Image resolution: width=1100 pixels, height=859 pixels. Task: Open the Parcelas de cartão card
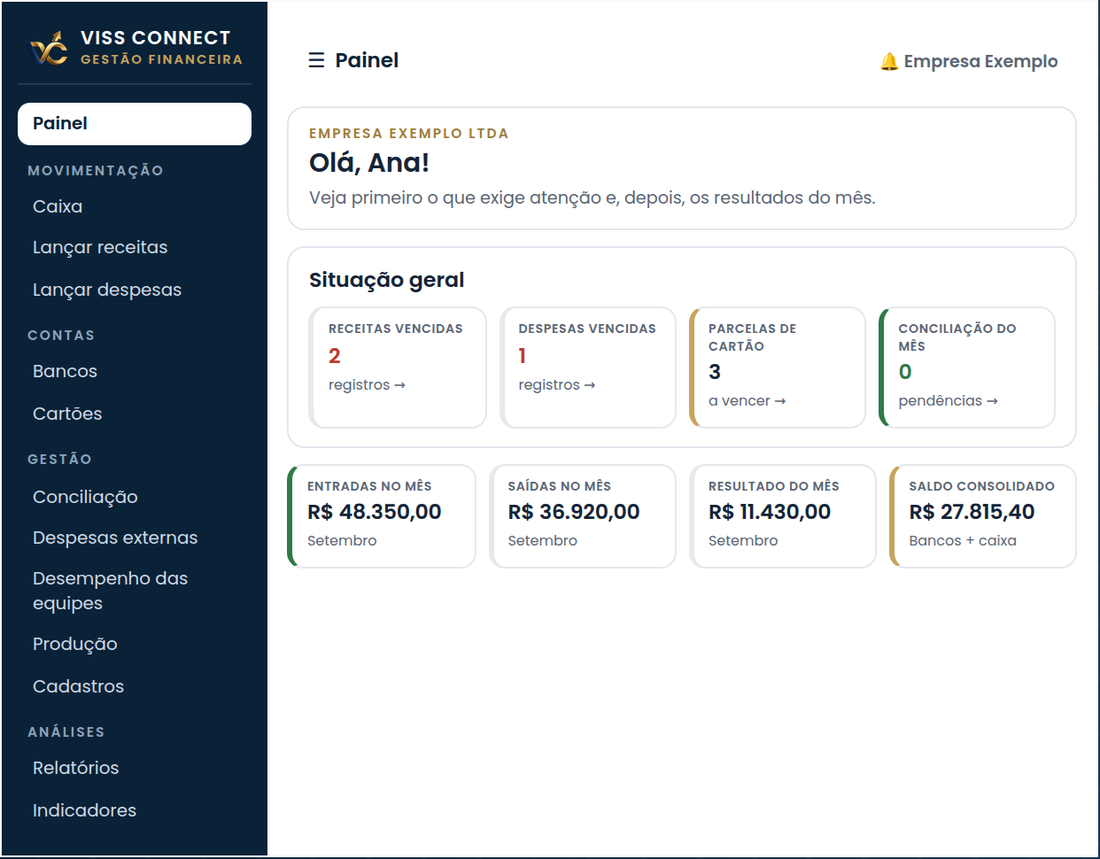[777, 367]
